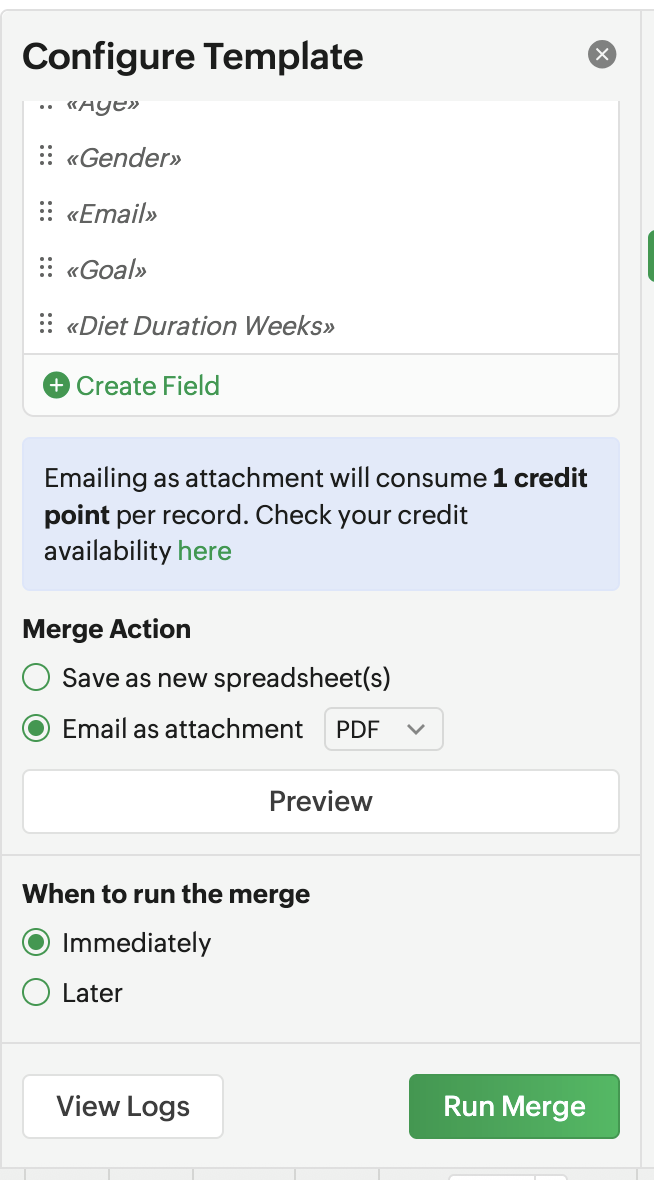Click the Preview button
The height and width of the screenshot is (1180, 654).
coord(321,801)
